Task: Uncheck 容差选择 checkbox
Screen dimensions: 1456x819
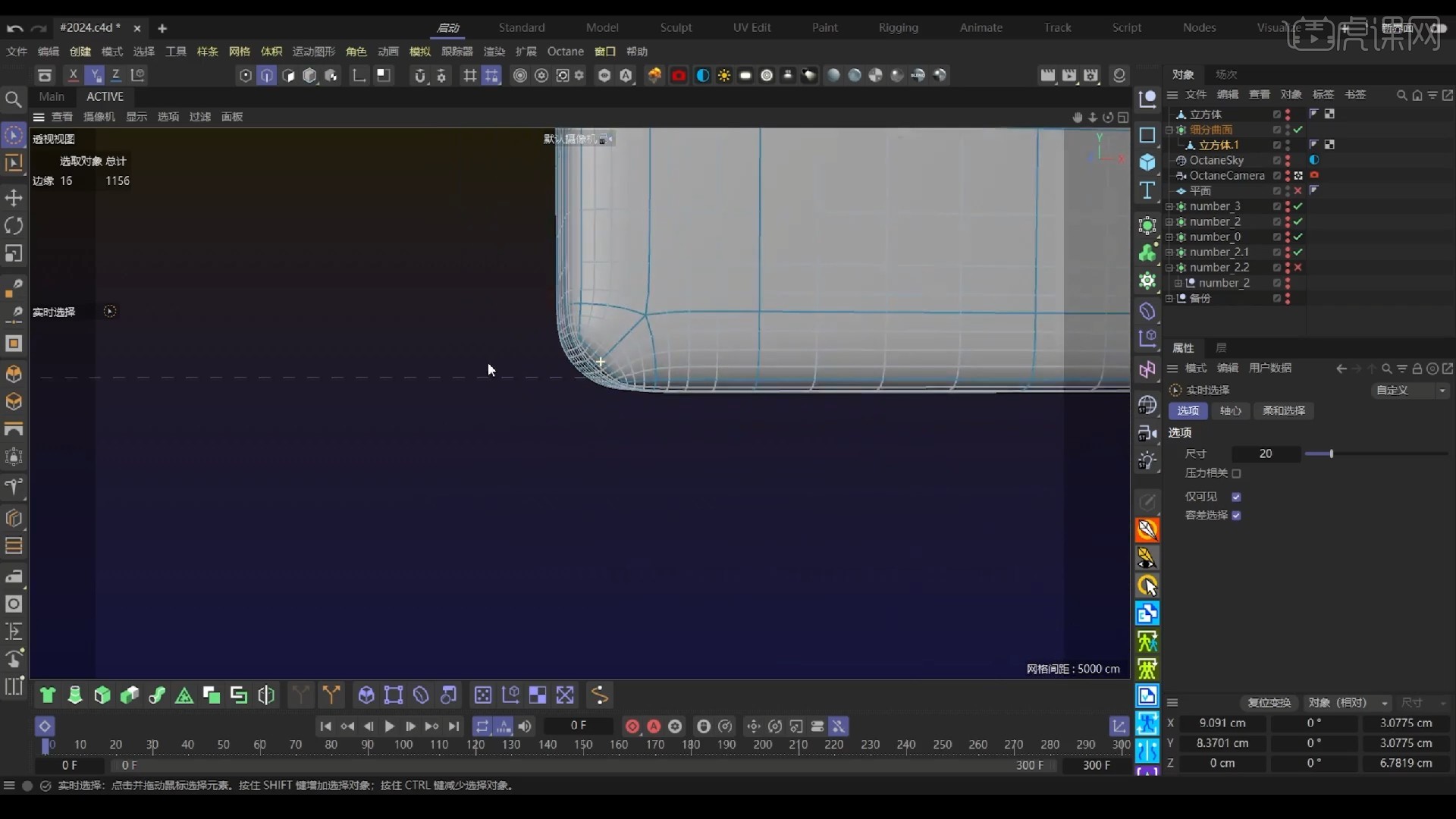Action: pyautogui.click(x=1236, y=516)
